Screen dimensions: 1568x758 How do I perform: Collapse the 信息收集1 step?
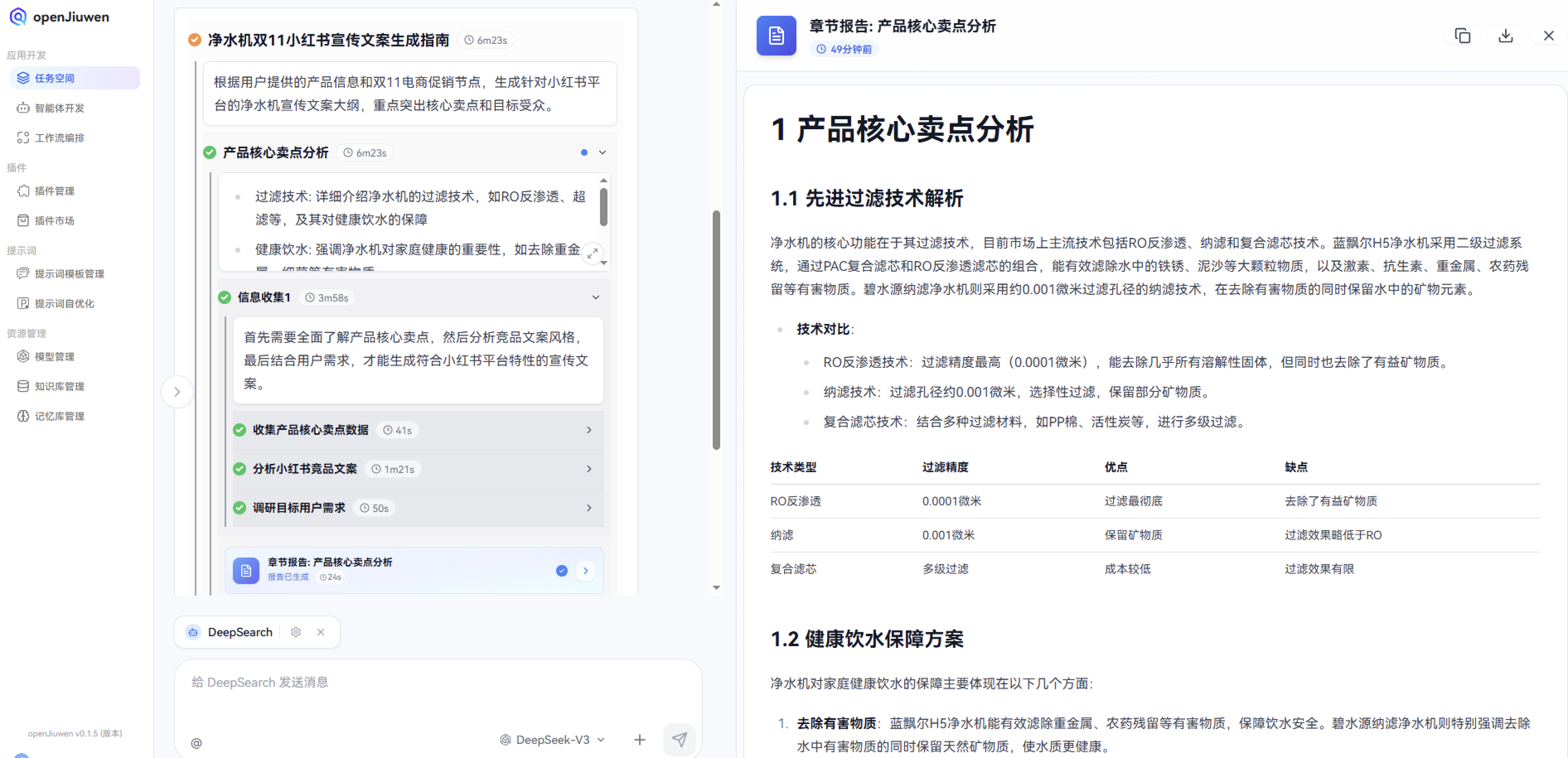click(x=595, y=297)
